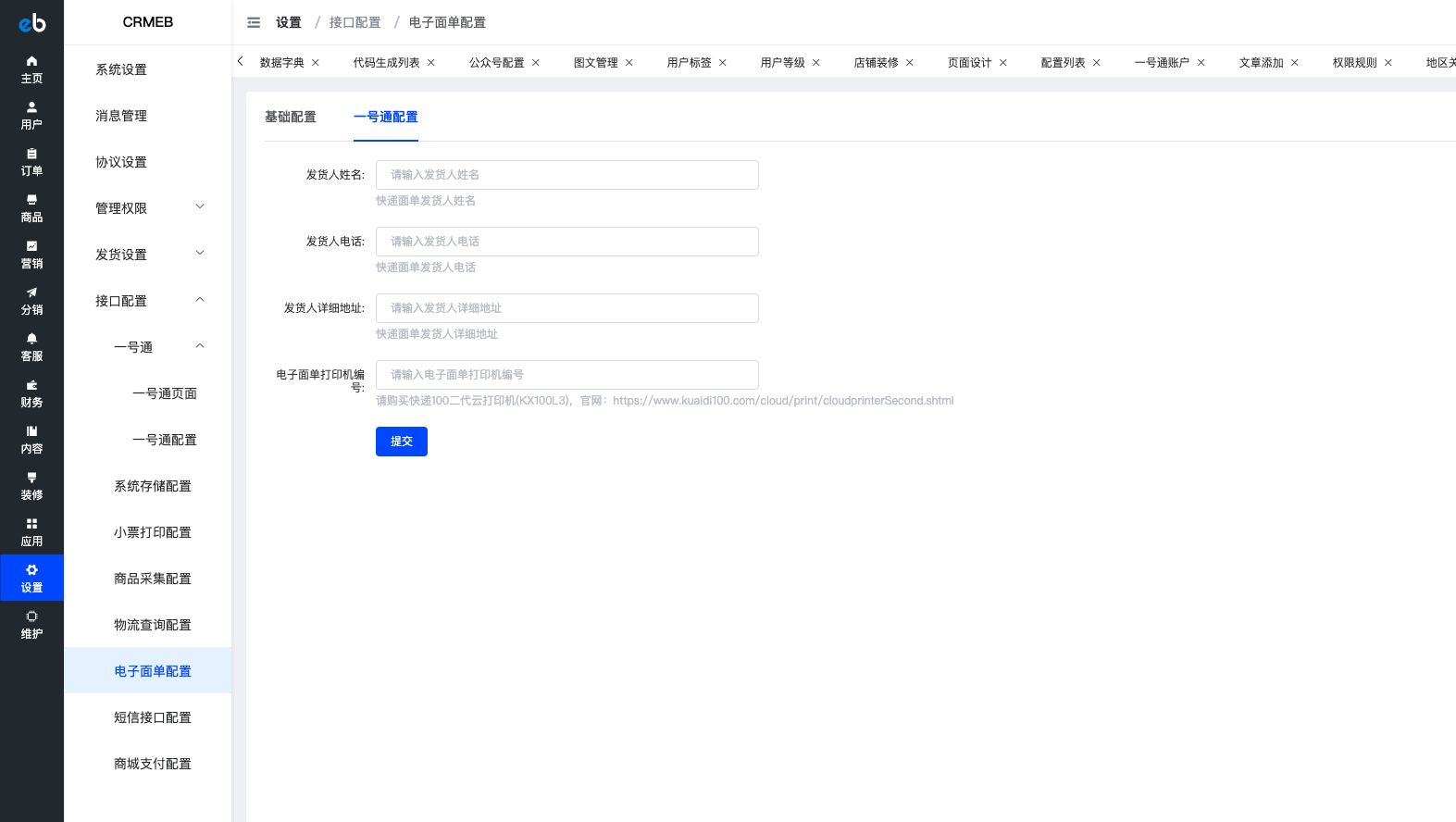Click the 维护 maintenance sidebar icon
The image size is (1456, 822).
click(x=31, y=625)
